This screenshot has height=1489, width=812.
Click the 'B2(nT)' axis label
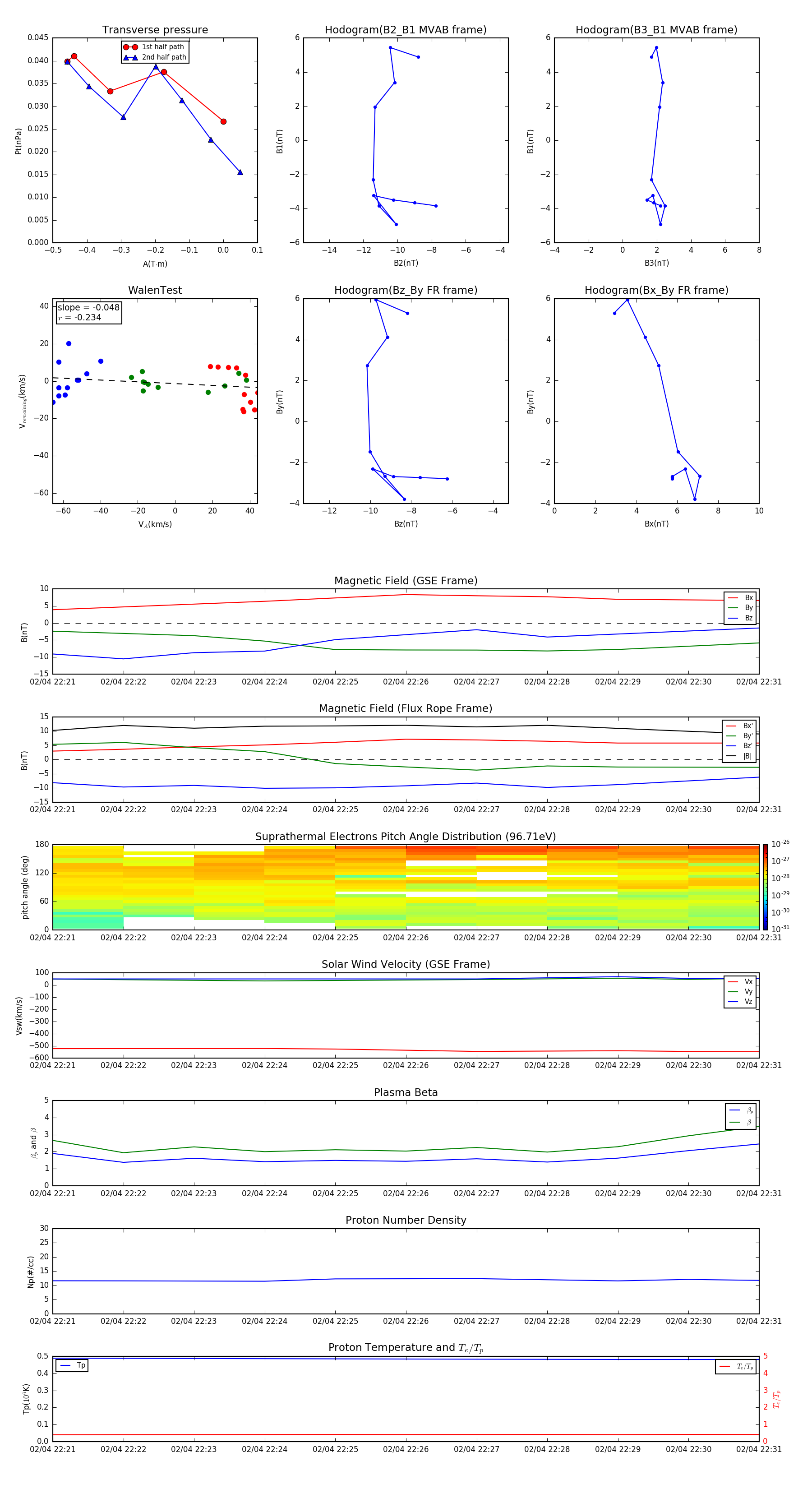pyautogui.click(x=406, y=263)
